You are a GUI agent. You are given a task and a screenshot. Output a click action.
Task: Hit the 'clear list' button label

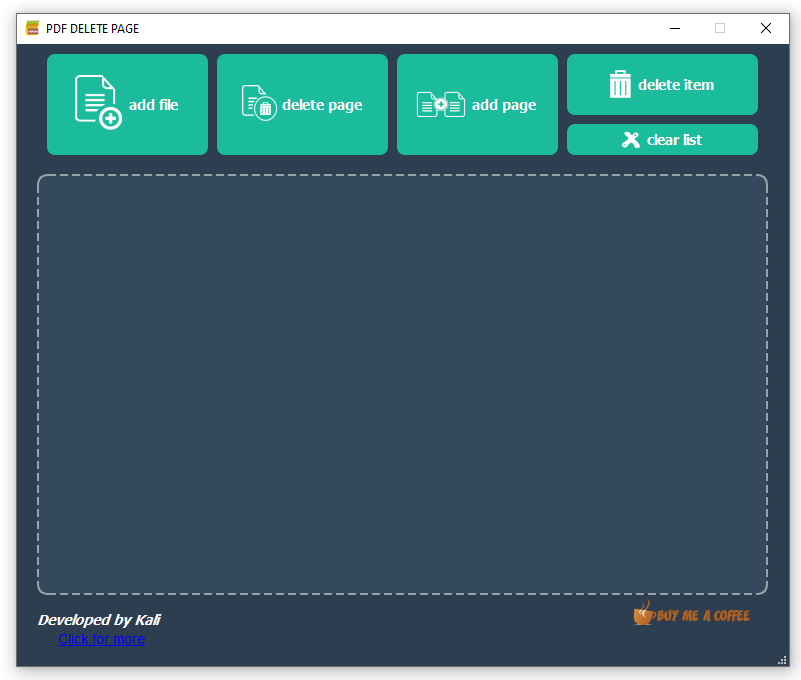[674, 140]
